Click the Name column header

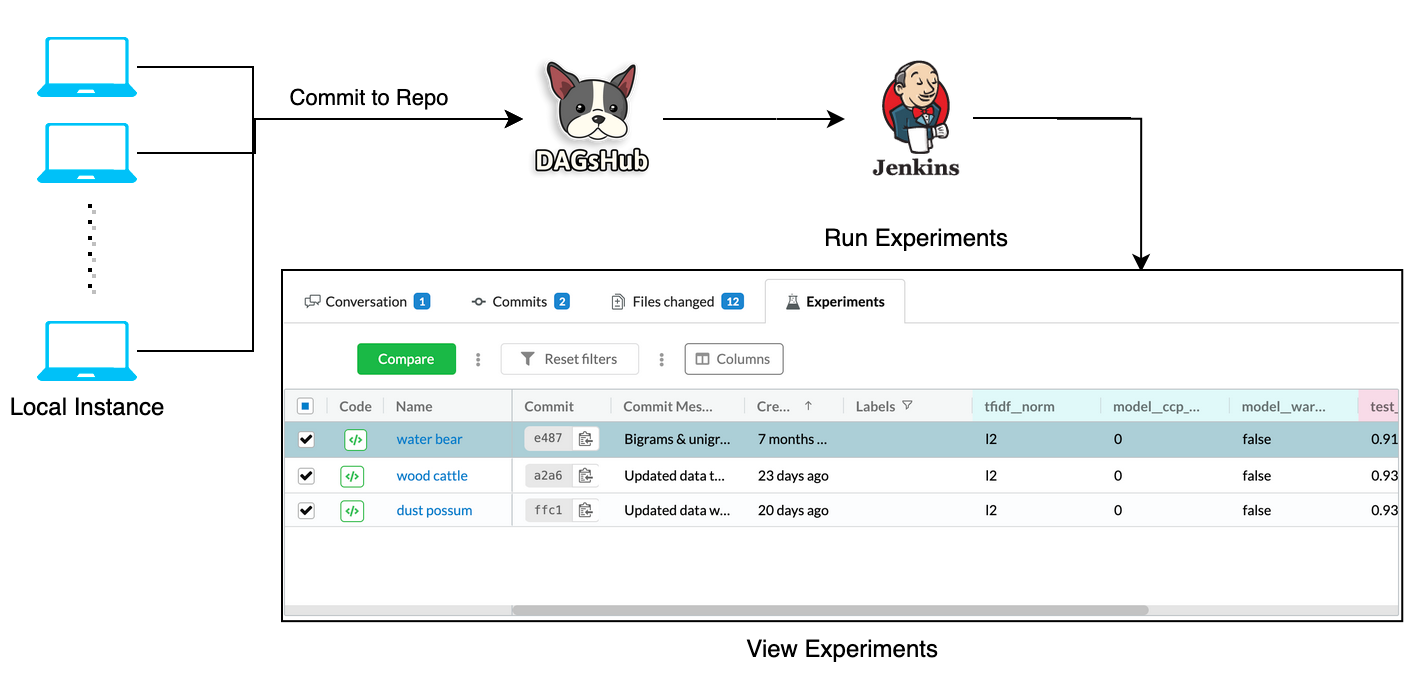tap(414, 406)
